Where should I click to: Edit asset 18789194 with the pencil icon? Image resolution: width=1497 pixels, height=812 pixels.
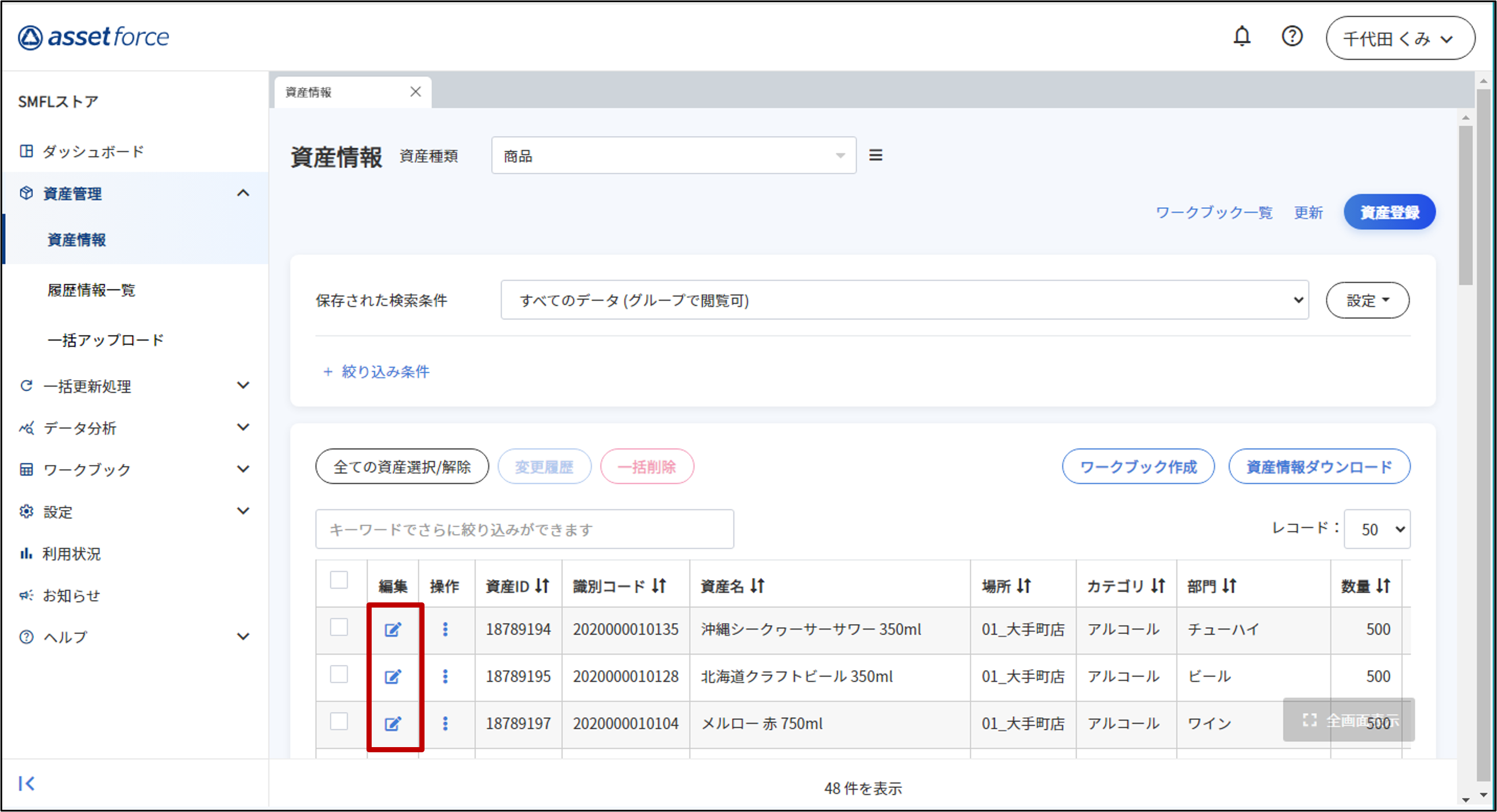(394, 629)
